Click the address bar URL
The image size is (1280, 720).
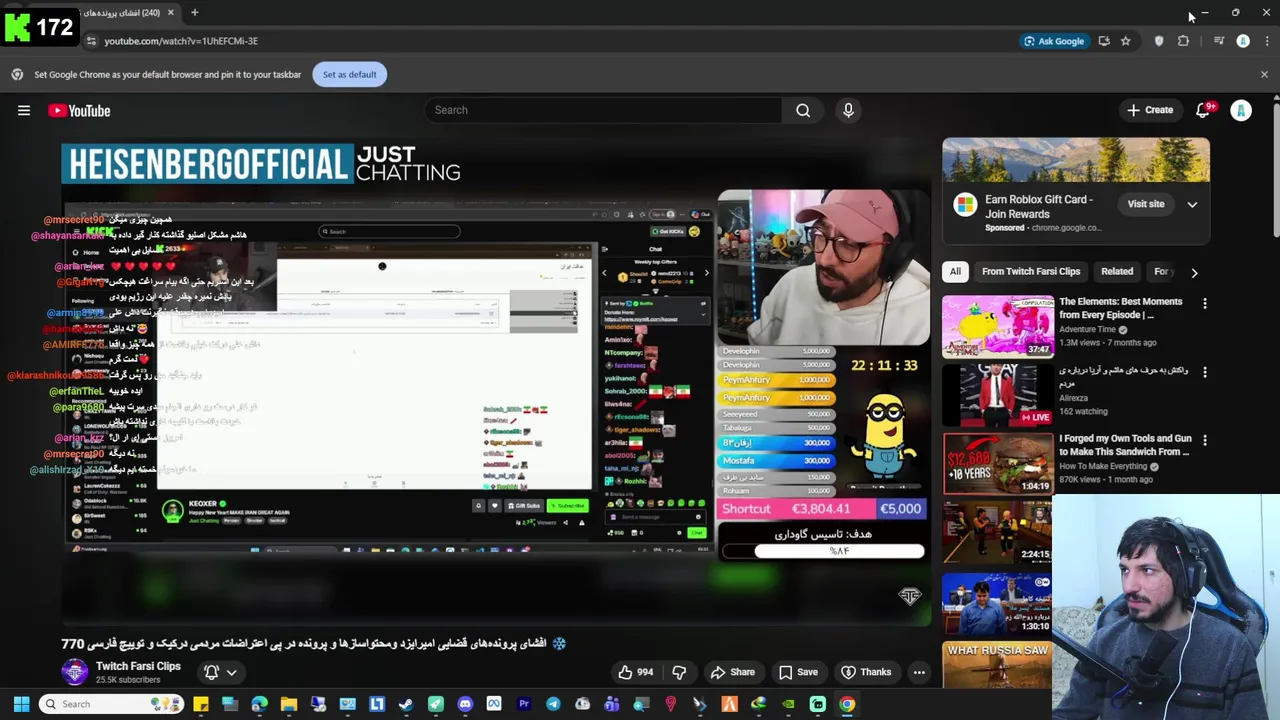pos(181,41)
